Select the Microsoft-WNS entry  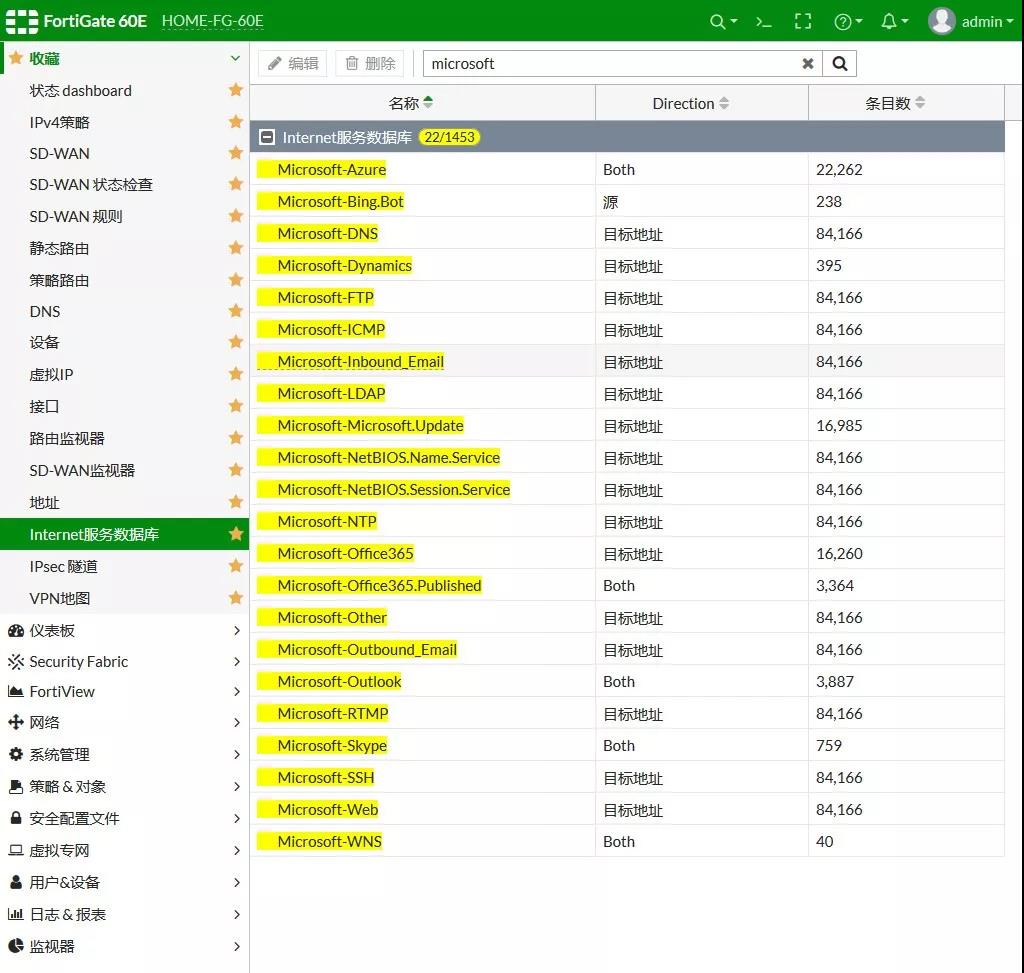[627, 841]
